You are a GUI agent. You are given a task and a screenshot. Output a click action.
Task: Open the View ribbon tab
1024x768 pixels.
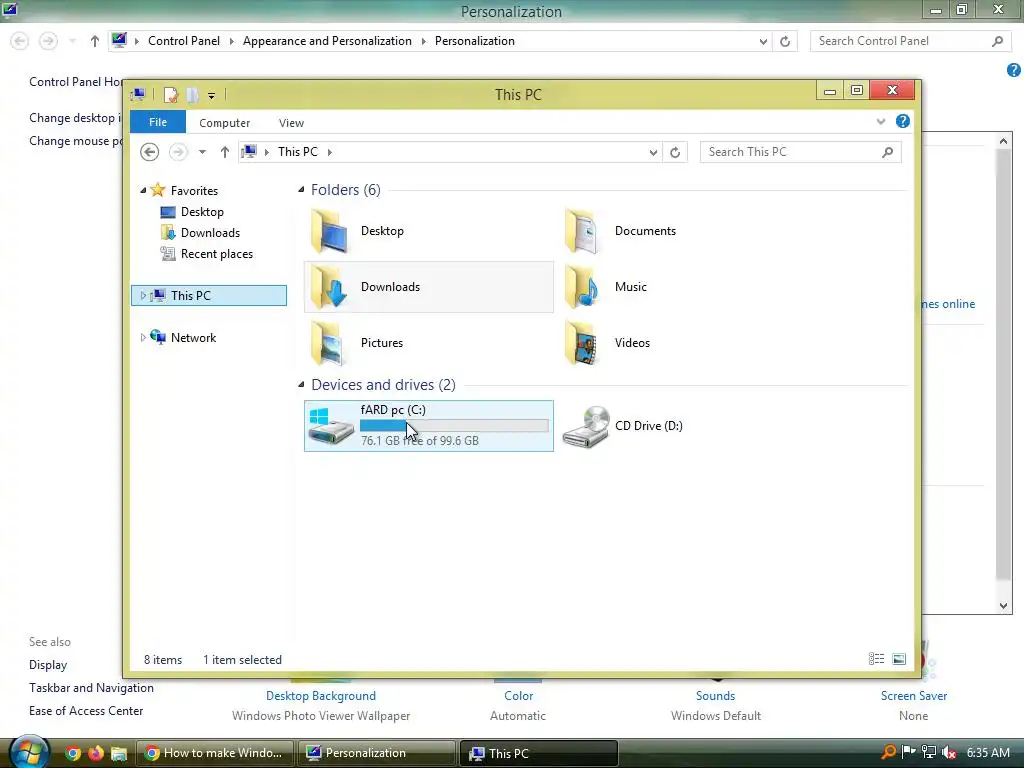coord(291,123)
